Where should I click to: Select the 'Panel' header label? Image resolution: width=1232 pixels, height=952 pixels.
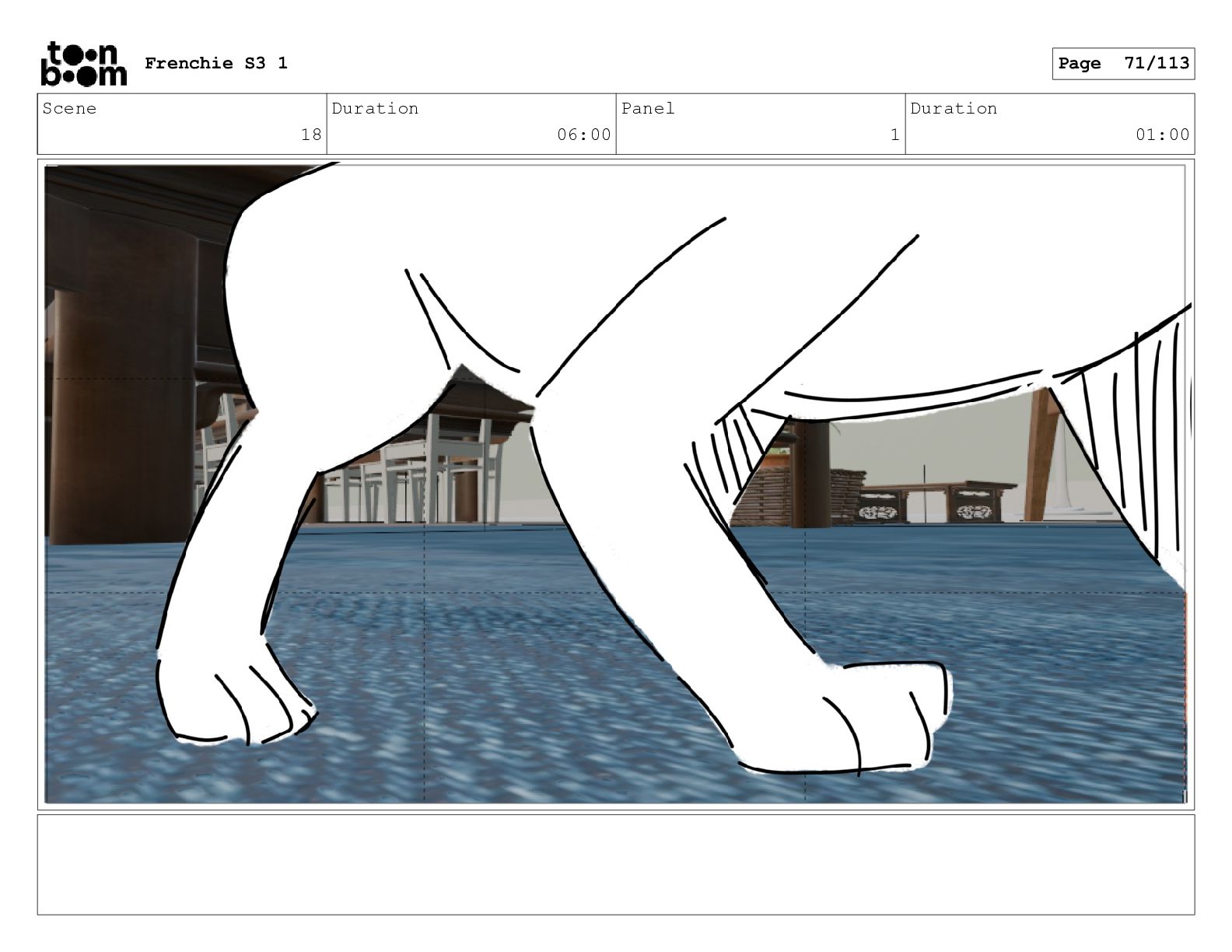[648, 108]
